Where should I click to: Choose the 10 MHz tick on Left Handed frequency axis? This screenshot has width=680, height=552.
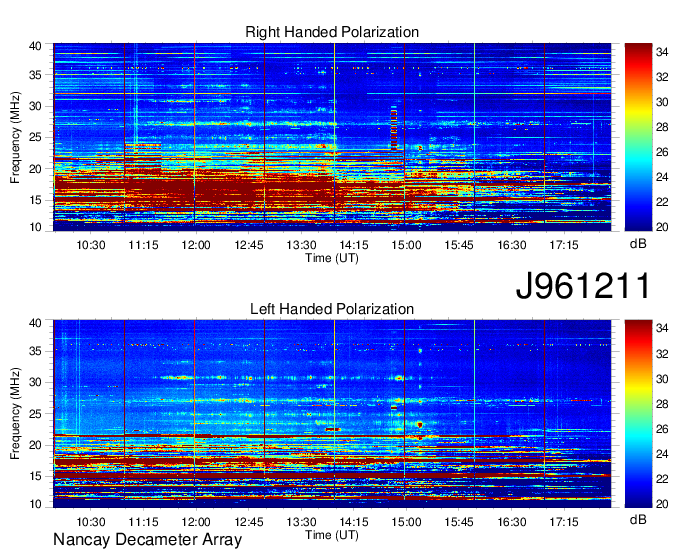[35, 504]
